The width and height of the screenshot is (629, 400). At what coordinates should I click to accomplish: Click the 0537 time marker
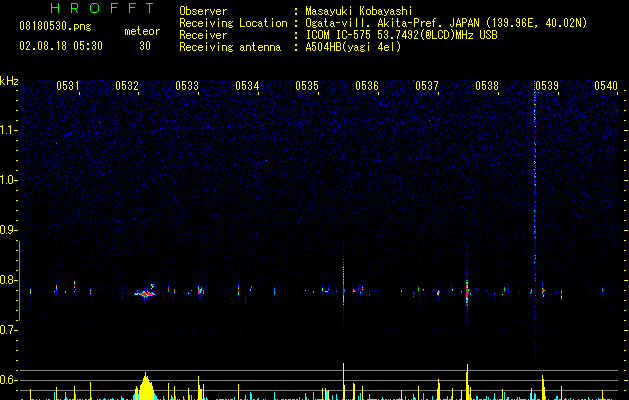(427, 85)
